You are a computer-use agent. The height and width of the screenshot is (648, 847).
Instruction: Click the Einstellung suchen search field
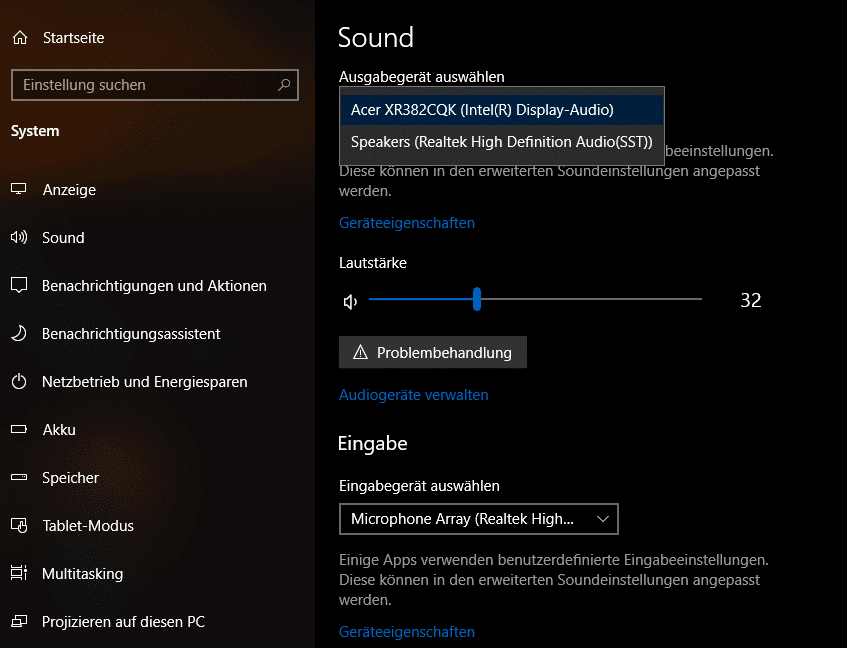click(154, 85)
